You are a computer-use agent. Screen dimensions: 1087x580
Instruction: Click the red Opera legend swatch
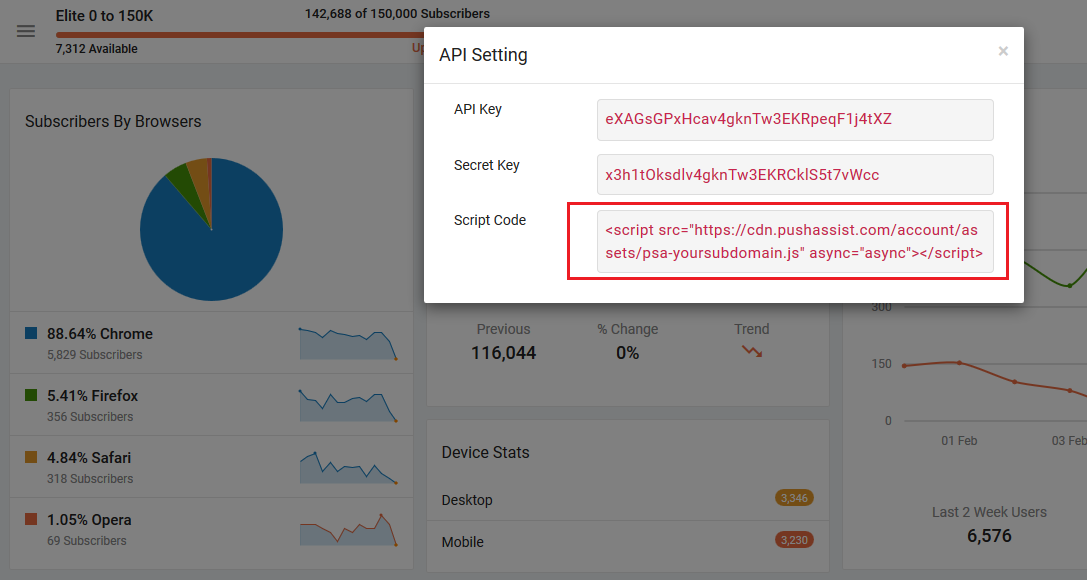click(31, 519)
